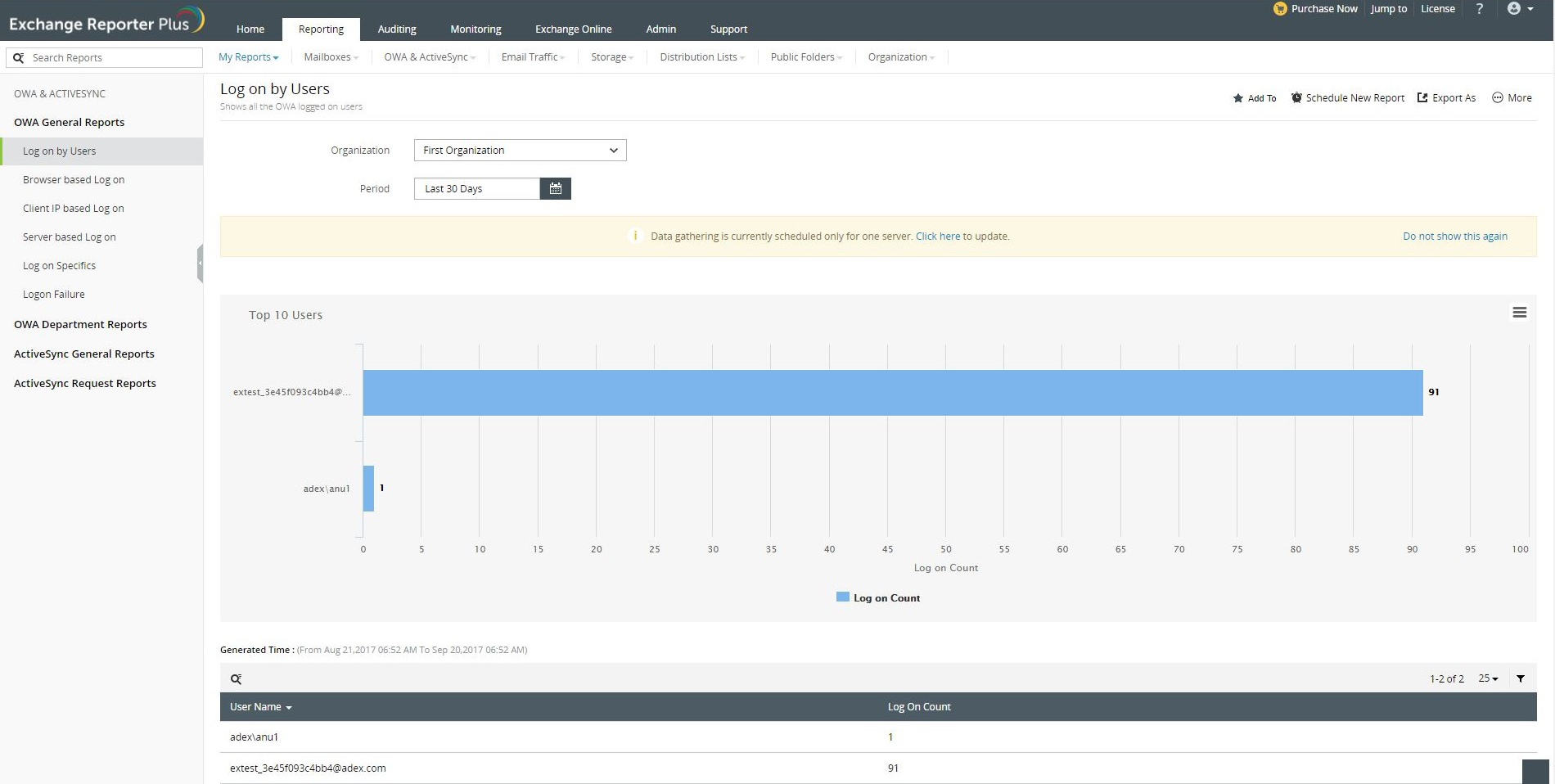Open the Monitoring tab
Screen dimensions: 1555x784
coord(476,29)
